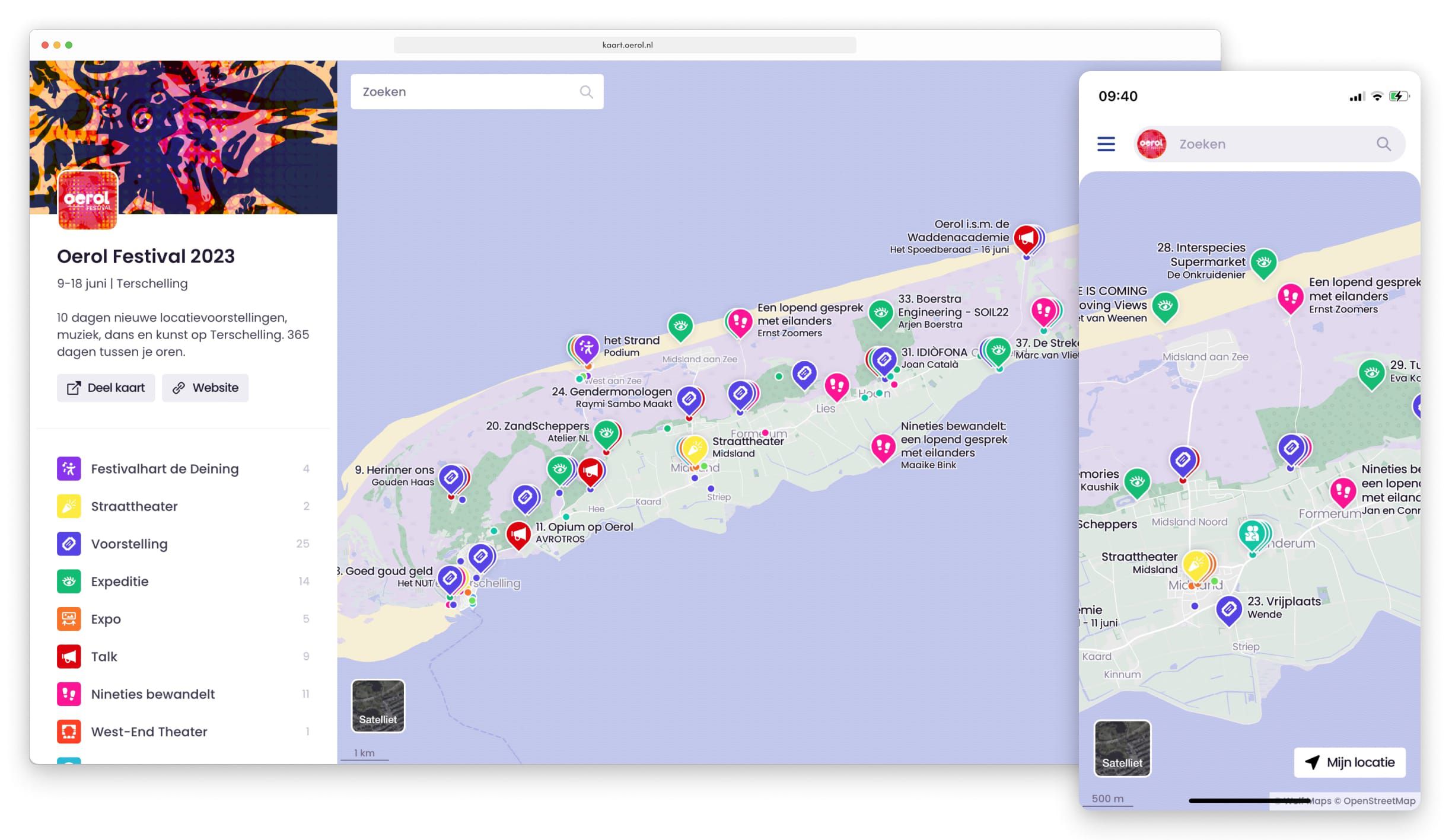Click the green Expeditie eye icon in the sidebar
1452x840 pixels.
pyautogui.click(x=69, y=582)
